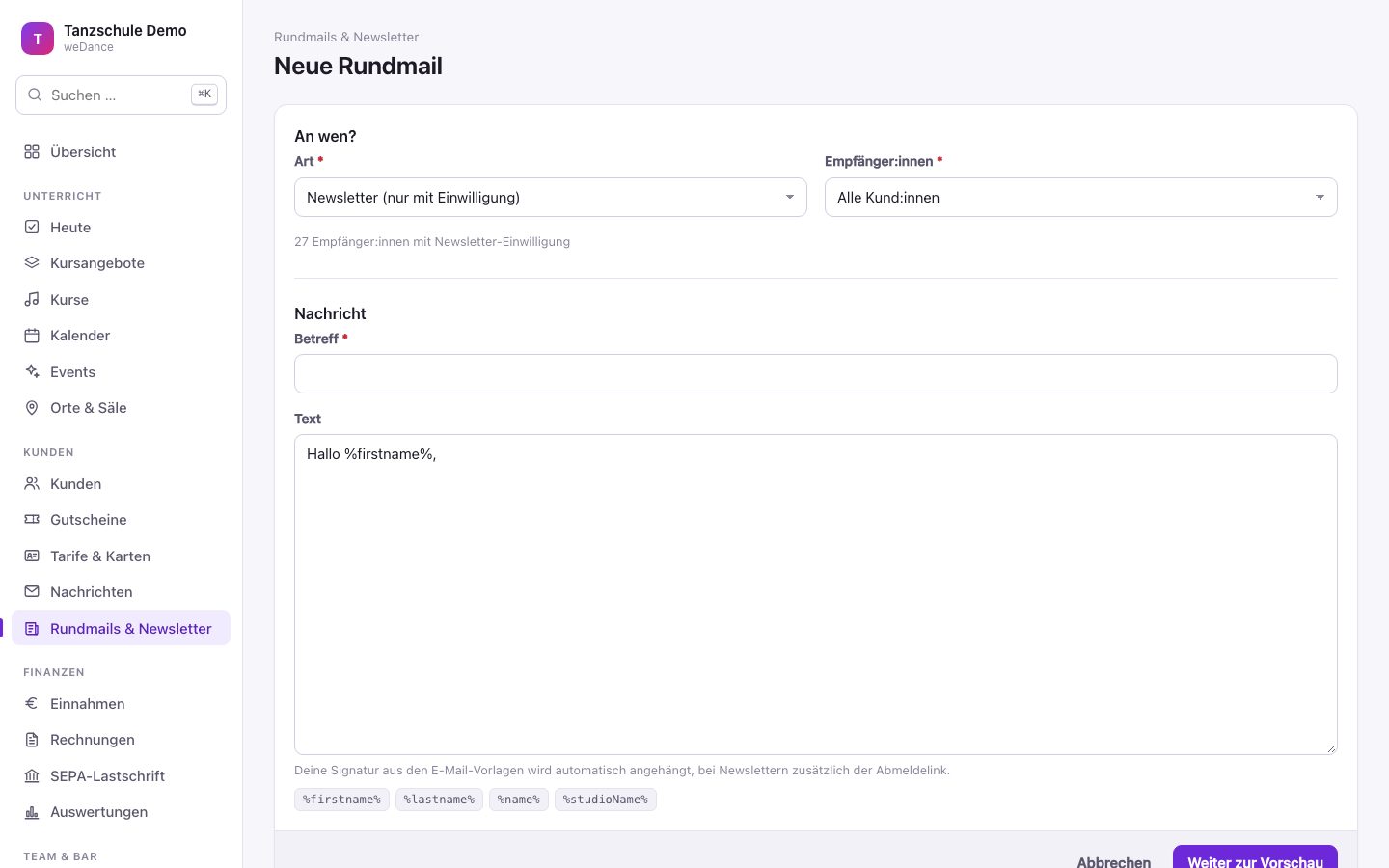
Task: Click the Events sparkle icon
Action: click(x=32, y=371)
